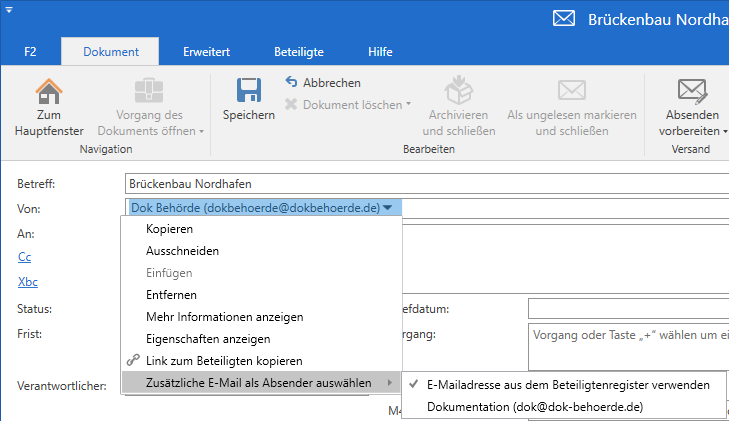Click the Speichern floppy disk icon
Viewport: 729px width, 421px height.
click(248, 90)
